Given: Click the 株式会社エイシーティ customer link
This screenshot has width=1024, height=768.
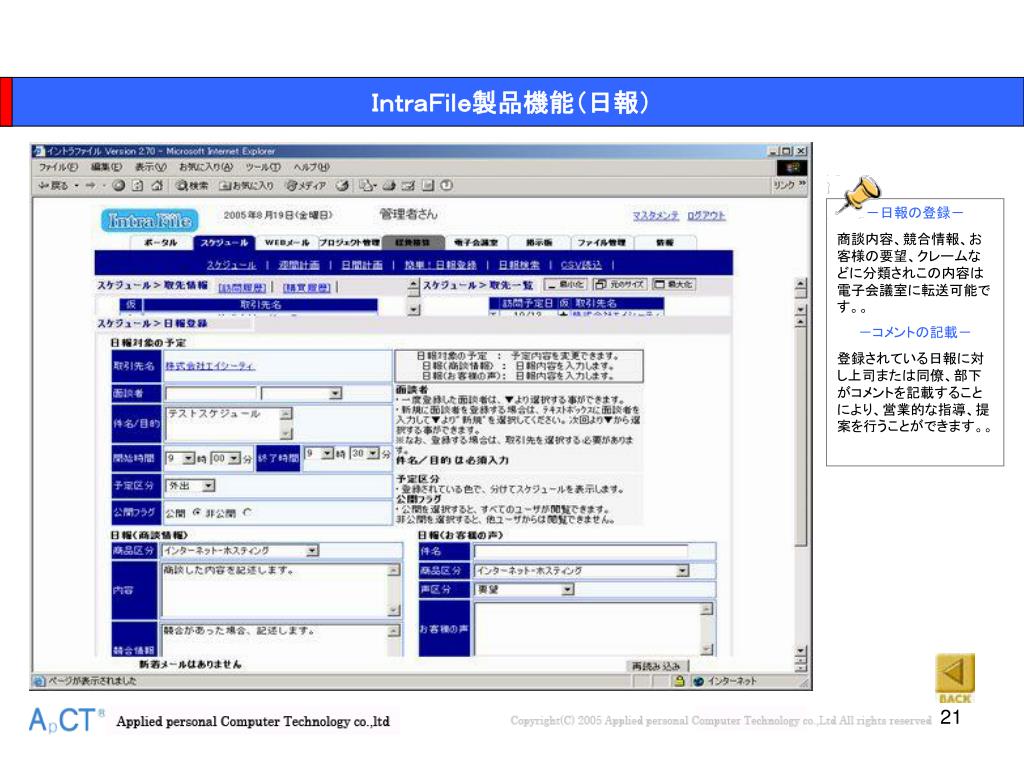Looking at the screenshot, I should click(x=210, y=366).
